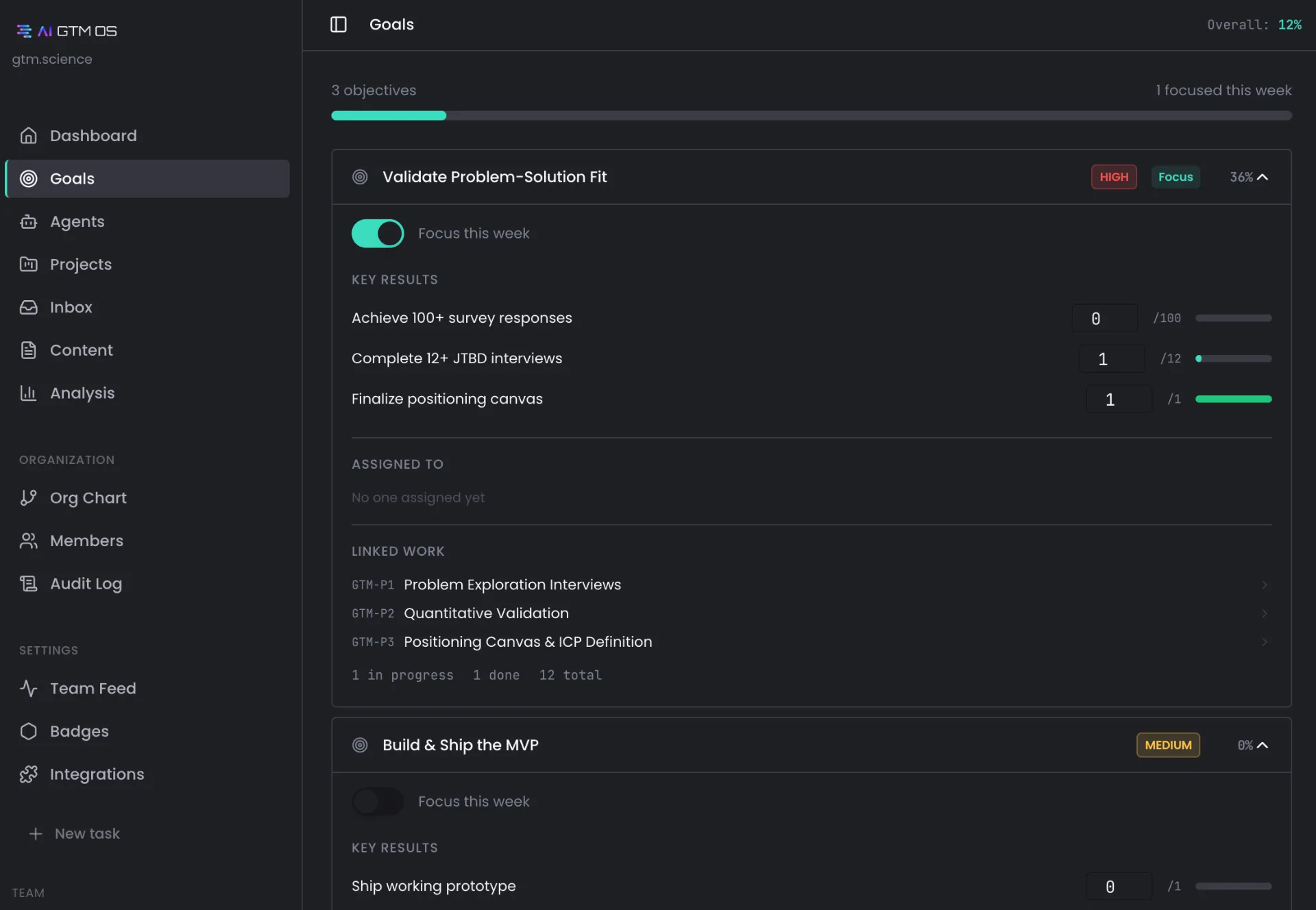The height and width of the screenshot is (910, 1316).
Task: Go to the Members page
Action: point(147,541)
